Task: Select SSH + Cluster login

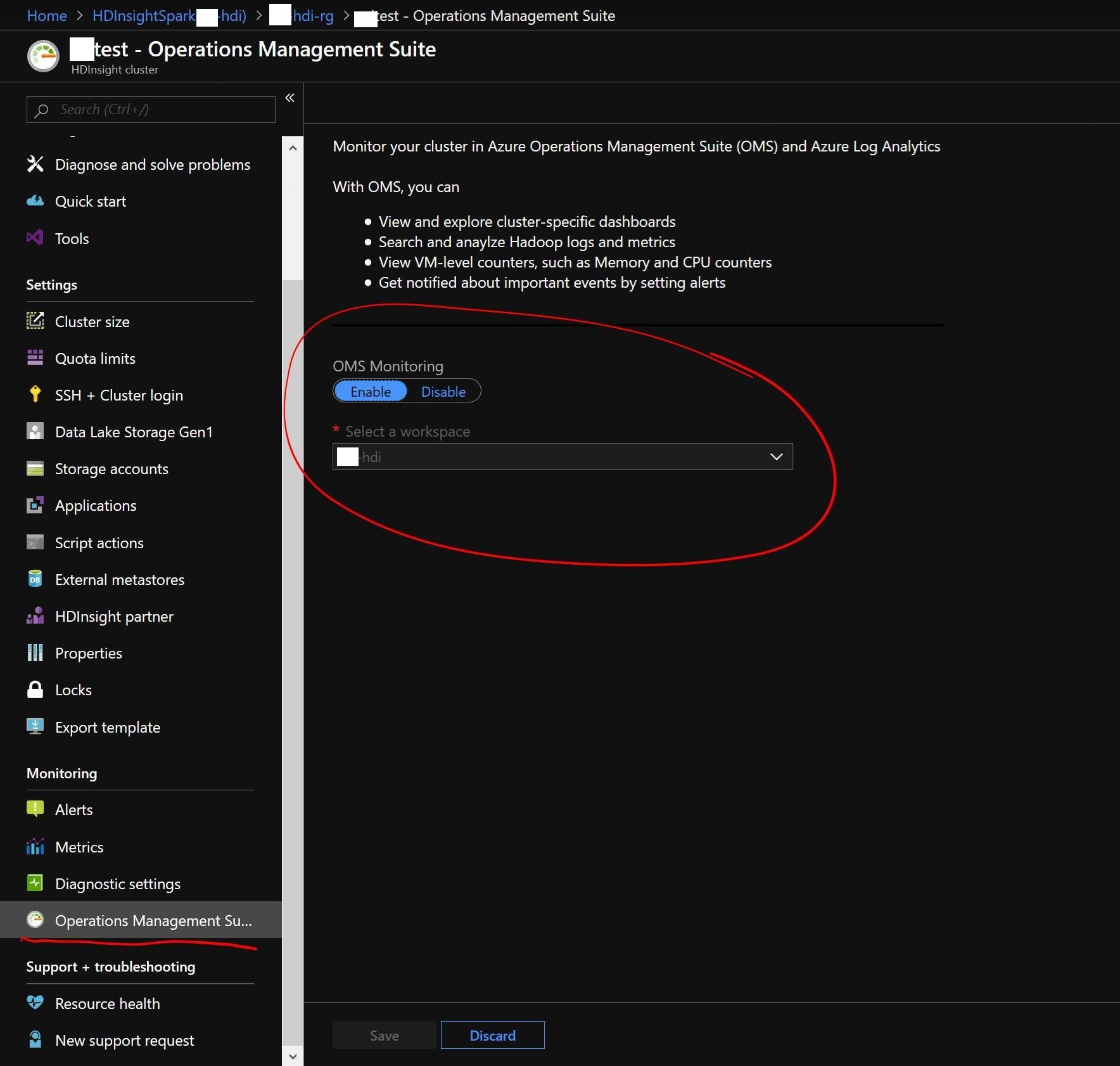Action: pyautogui.click(x=118, y=395)
